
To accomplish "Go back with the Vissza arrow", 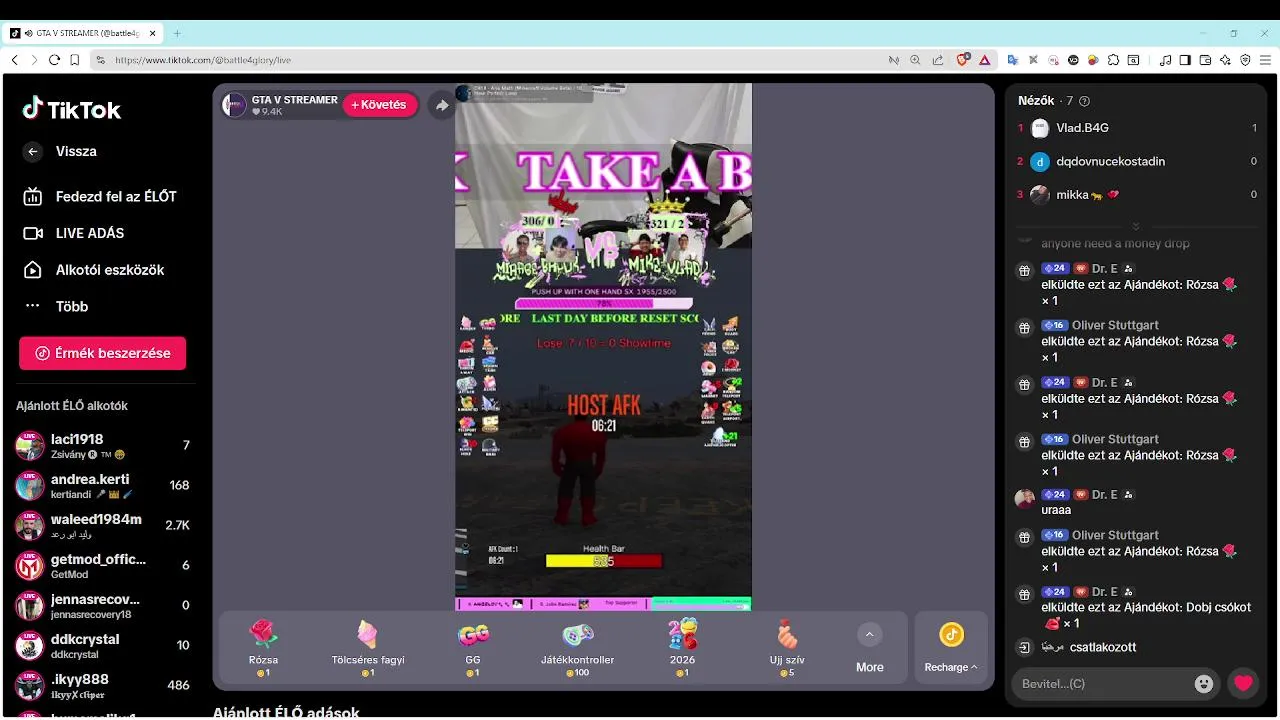I will (33, 151).
